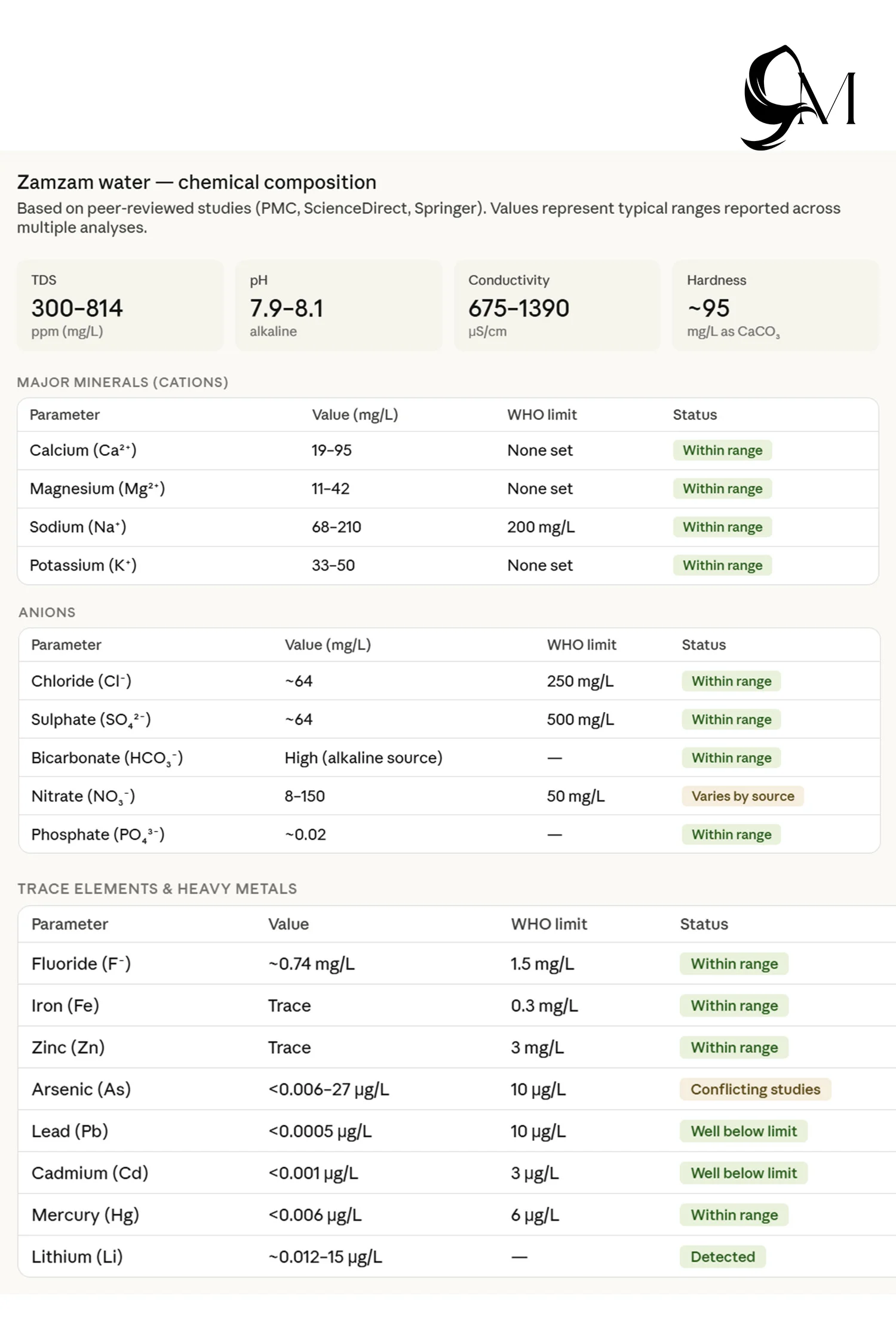Select the Calcium (Ca²⁺) row label
Viewport: 896px width, 1344px height.
(83, 450)
